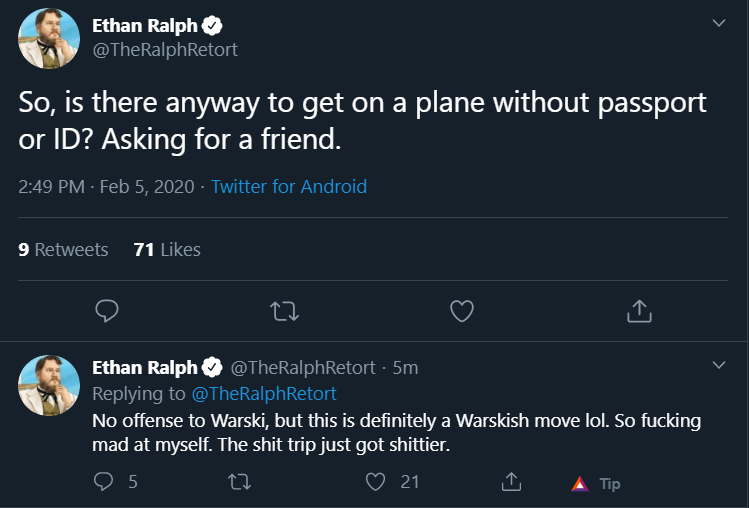Open Ethan Ralph's avatar on main tweet
This screenshot has height=508, width=749.
(49, 38)
